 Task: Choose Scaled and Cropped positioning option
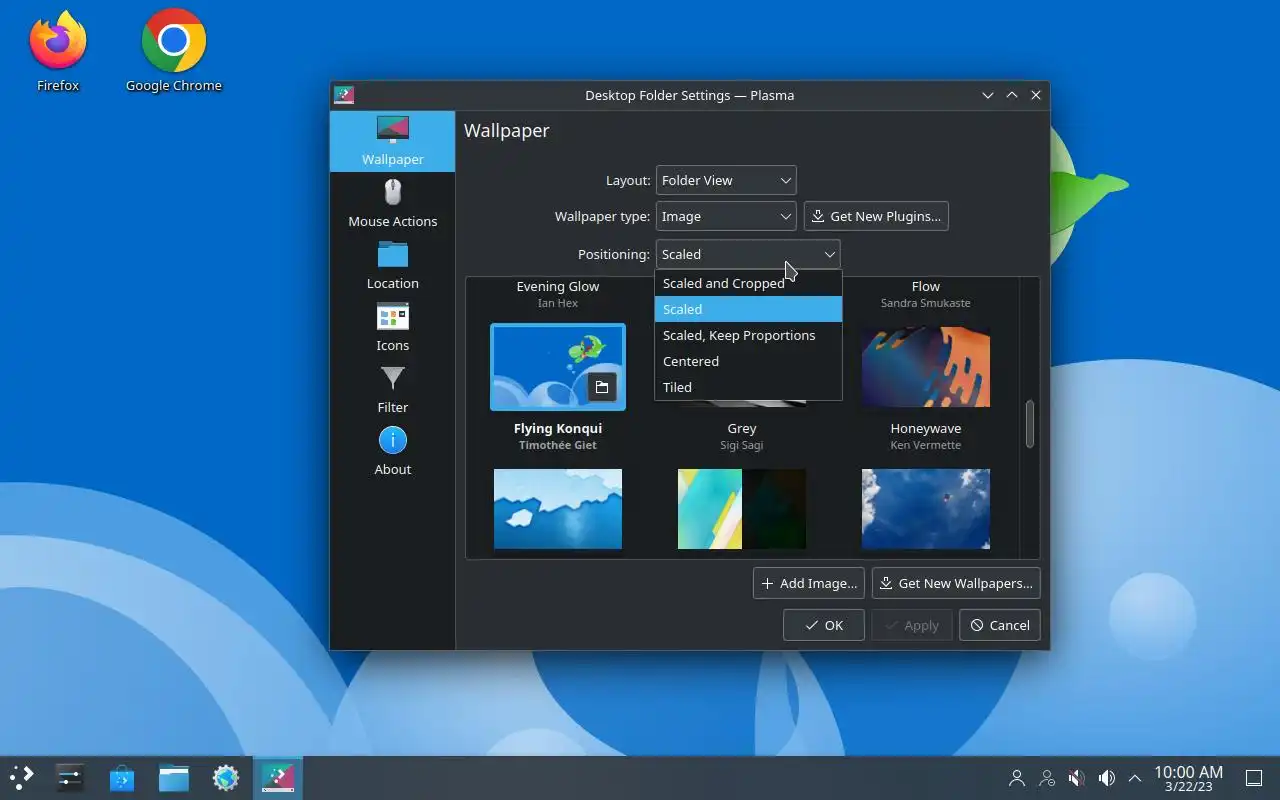[748, 283]
